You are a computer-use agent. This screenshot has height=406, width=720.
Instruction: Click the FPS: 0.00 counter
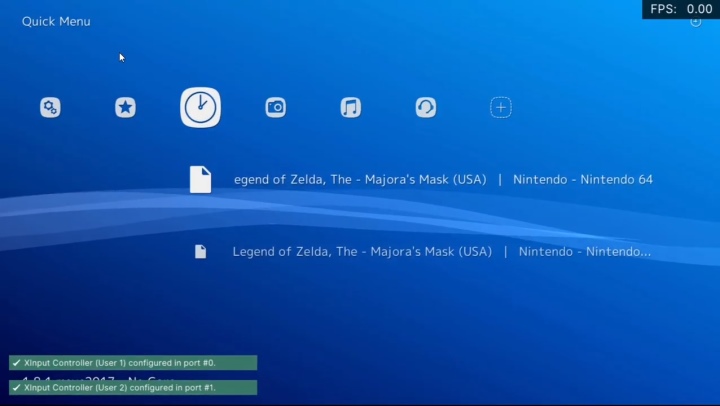(x=681, y=9)
